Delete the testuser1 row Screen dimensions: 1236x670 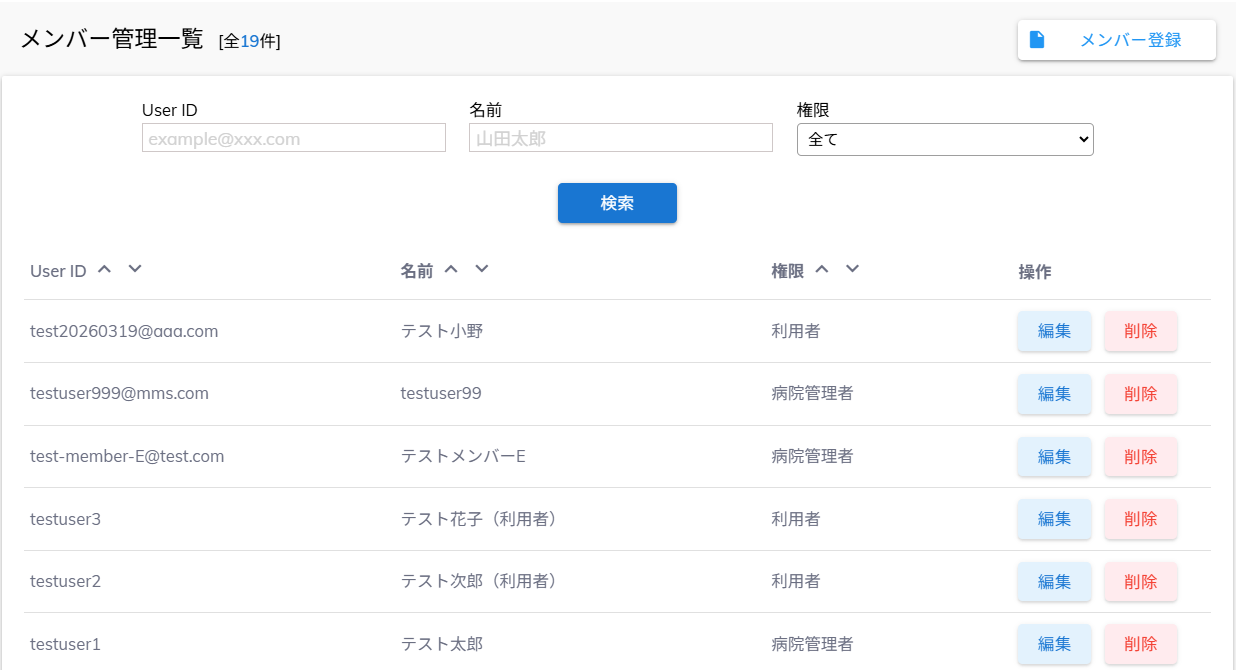point(1141,644)
